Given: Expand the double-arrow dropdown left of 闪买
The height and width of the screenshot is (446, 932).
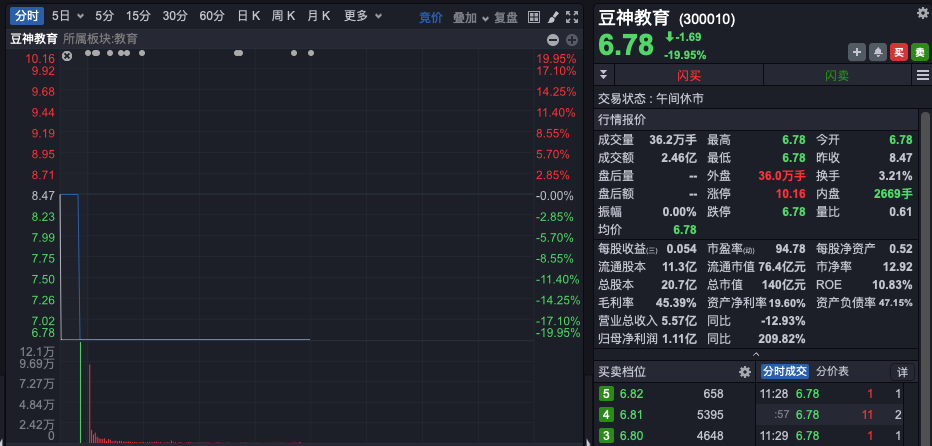Looking at the screenshot, I should [x=604, y=75].
